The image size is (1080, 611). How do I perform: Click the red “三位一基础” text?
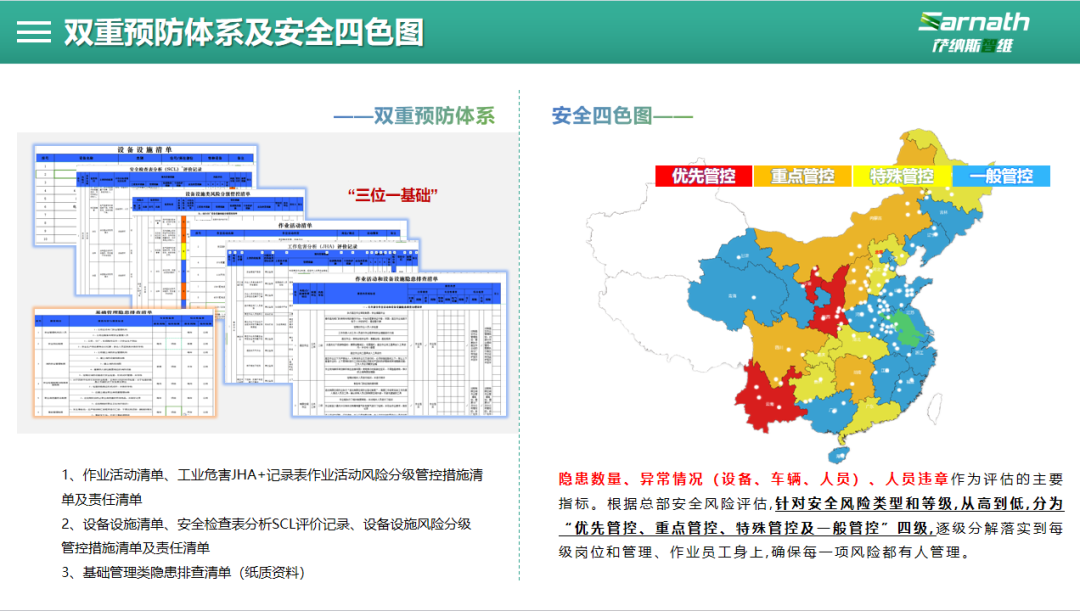coord(393,195)
